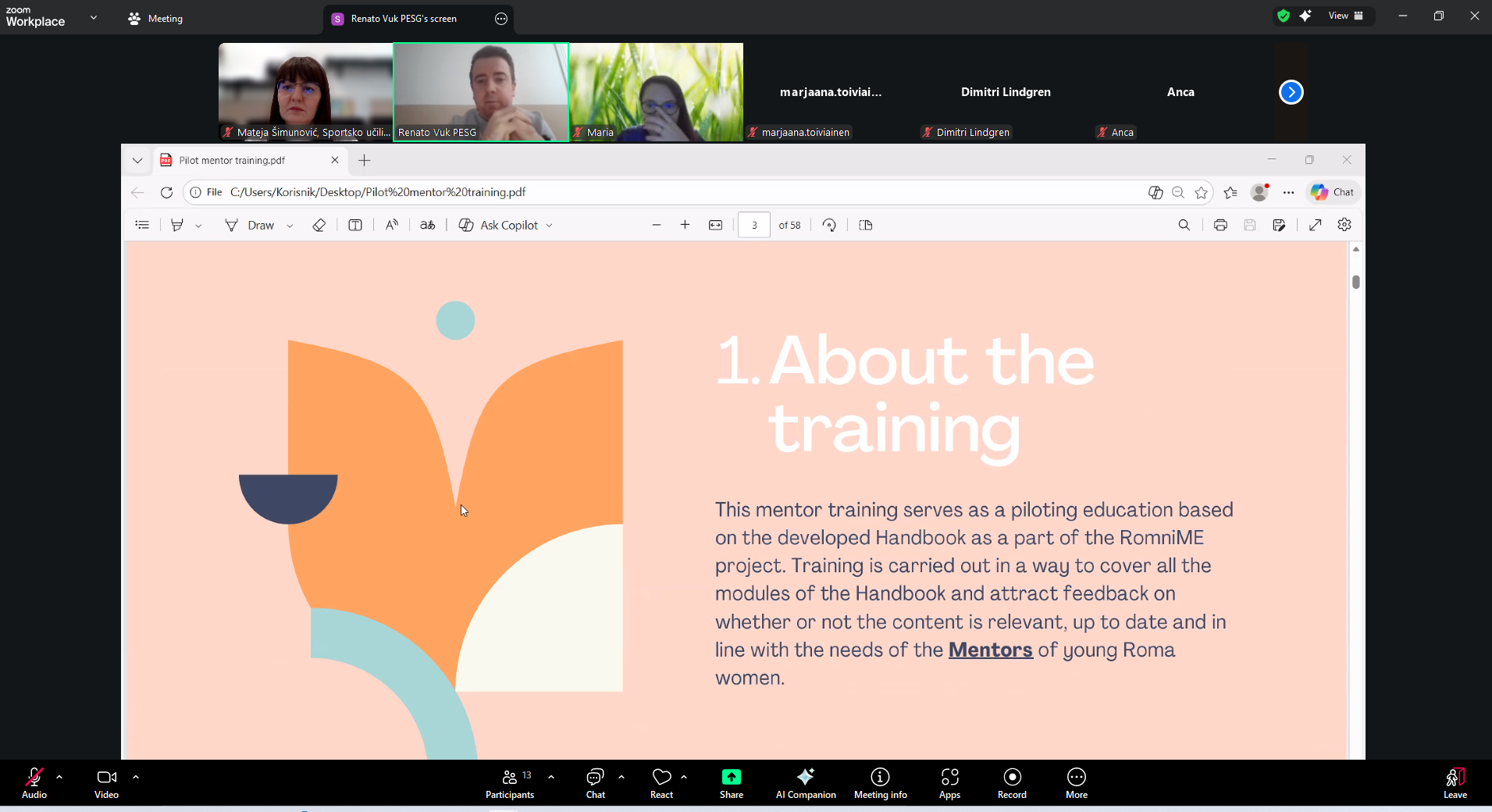Image resolution: width=1492 pixels, height=812 pixels.
Task: Toggle fit-to-width page view
Action: point(716,225)
